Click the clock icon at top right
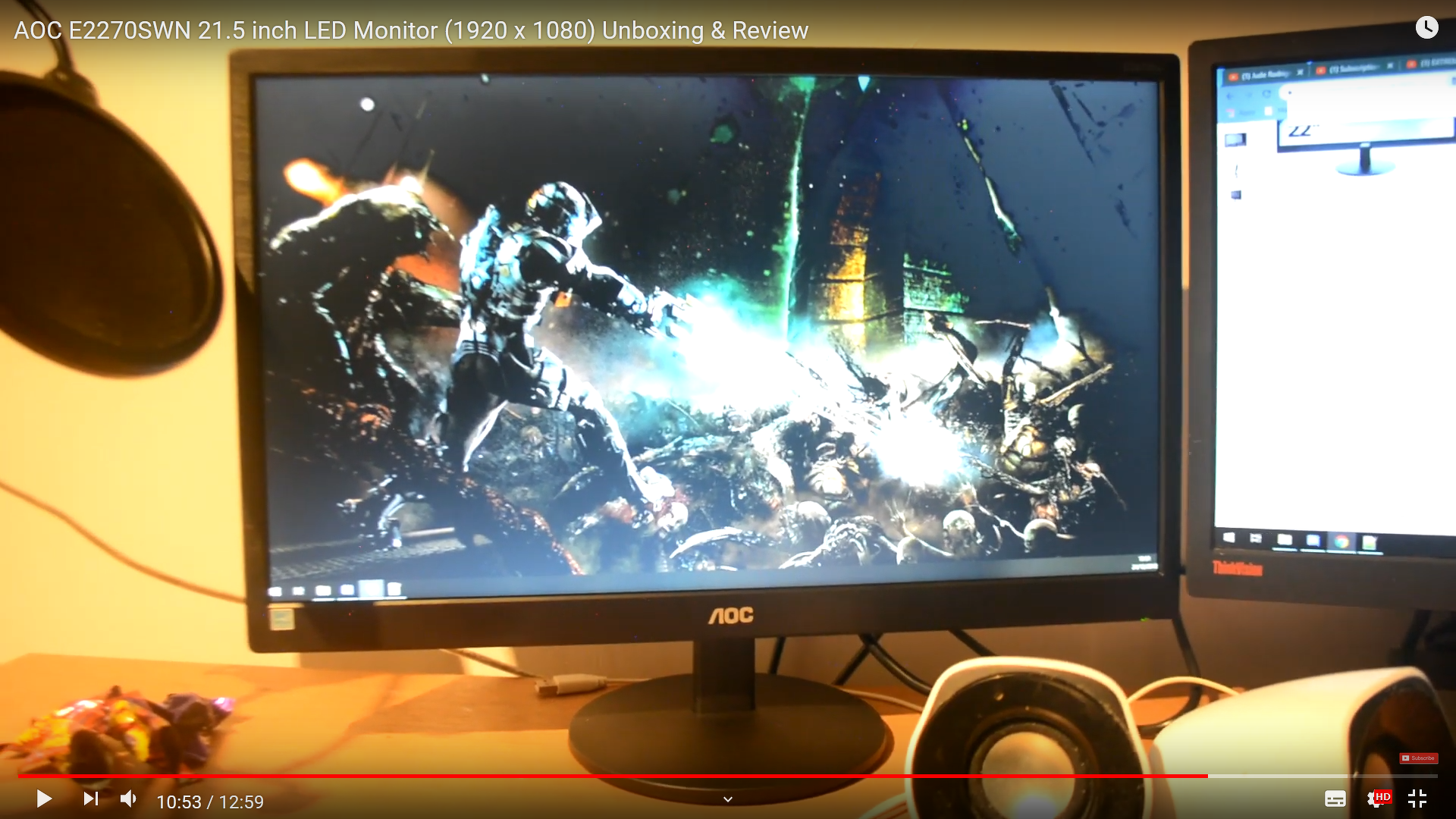The image size is (1456, 819). click(x=1426, y=28)
